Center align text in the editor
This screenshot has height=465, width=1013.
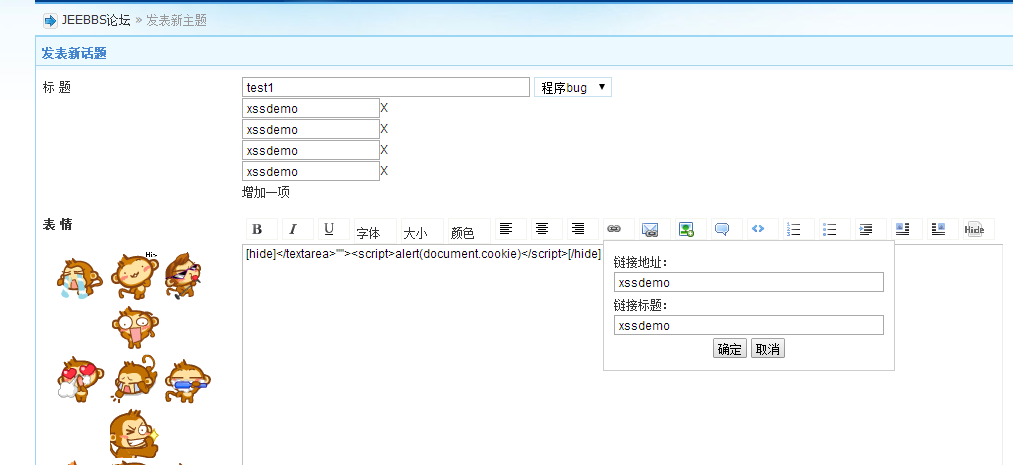click(x=542, y=229)
